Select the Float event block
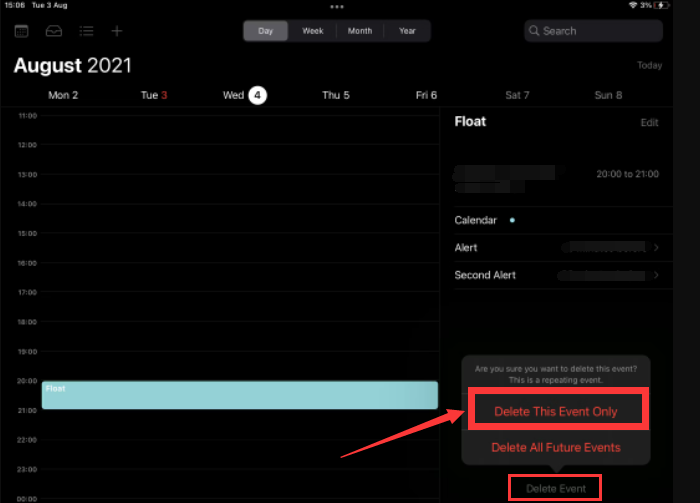Screen dimensions: 700x503 click(240, 395)
